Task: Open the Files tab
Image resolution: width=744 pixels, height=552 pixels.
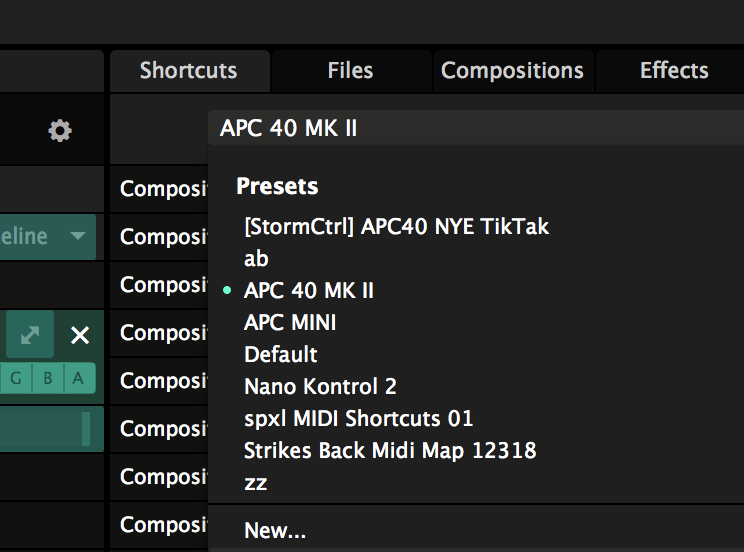Action: point(350,71)
